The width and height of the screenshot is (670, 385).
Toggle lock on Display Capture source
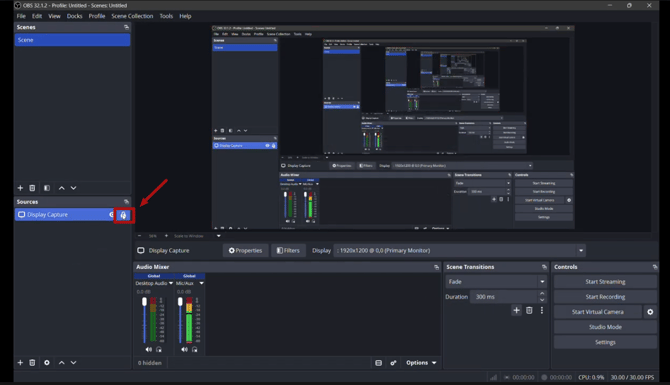click(x=123, y=215)
